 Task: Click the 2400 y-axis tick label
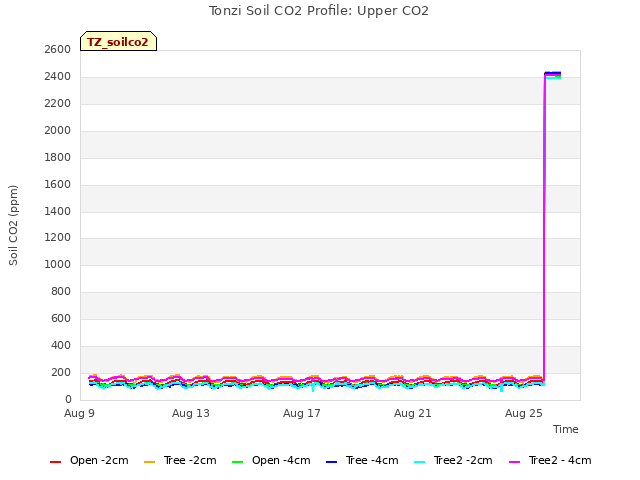[58, 77]
